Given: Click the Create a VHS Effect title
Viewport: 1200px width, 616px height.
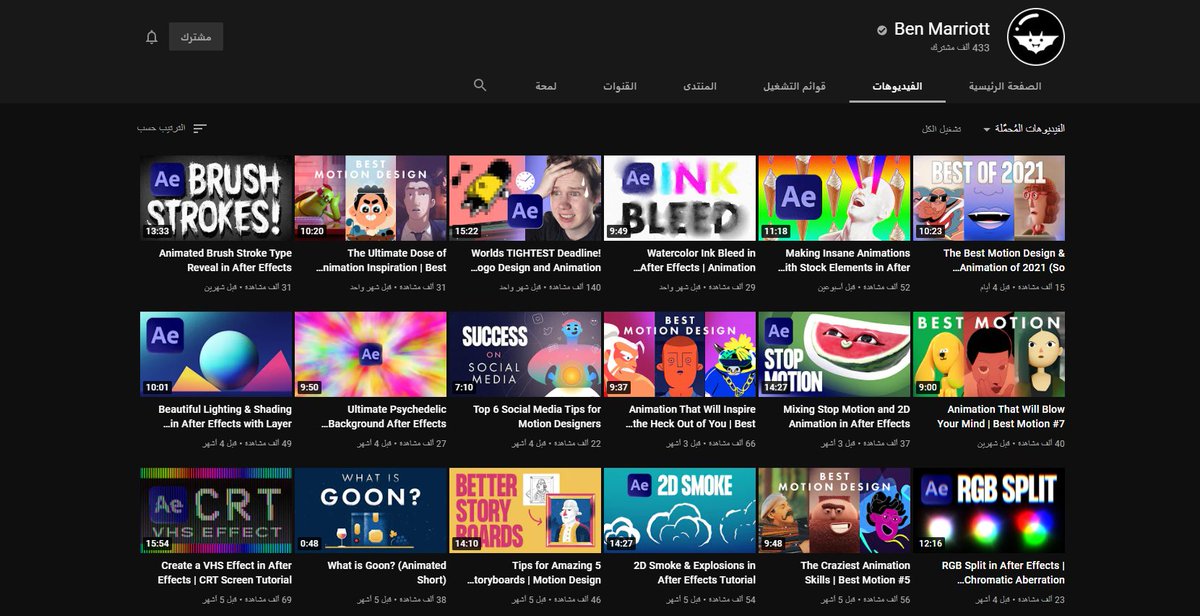Looking at the screenshot, I should pos(225,572).
